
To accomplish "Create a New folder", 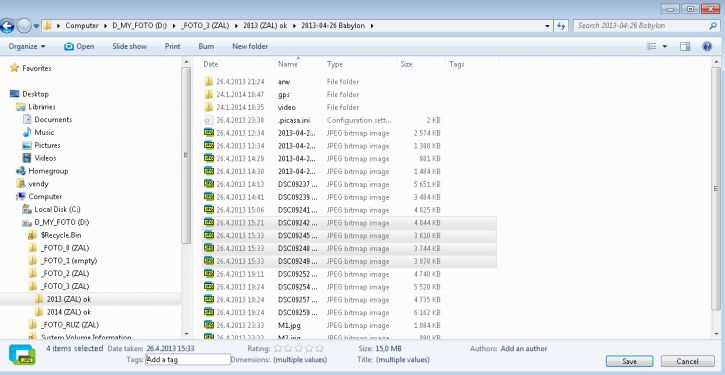I will click(250, 46).
